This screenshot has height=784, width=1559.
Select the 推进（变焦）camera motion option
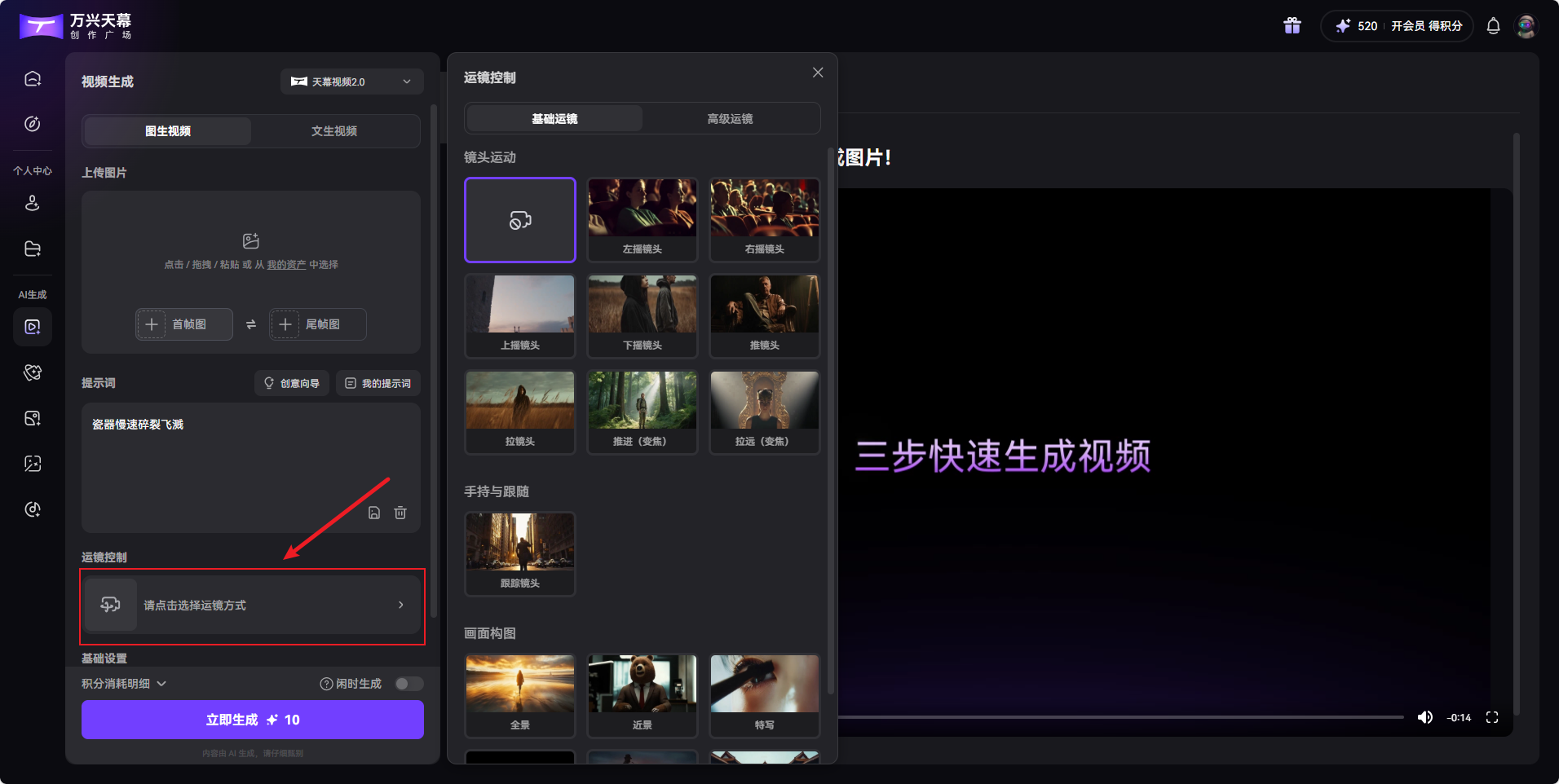click(x=642, y=412)
